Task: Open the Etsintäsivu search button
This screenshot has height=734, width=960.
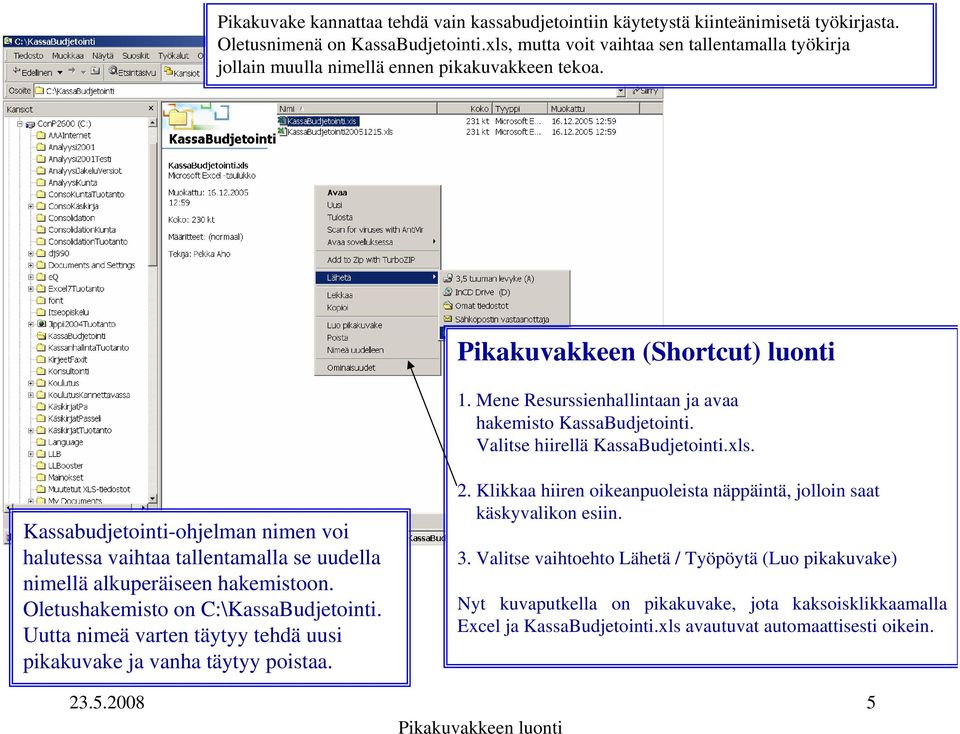Action: [132, 72]
